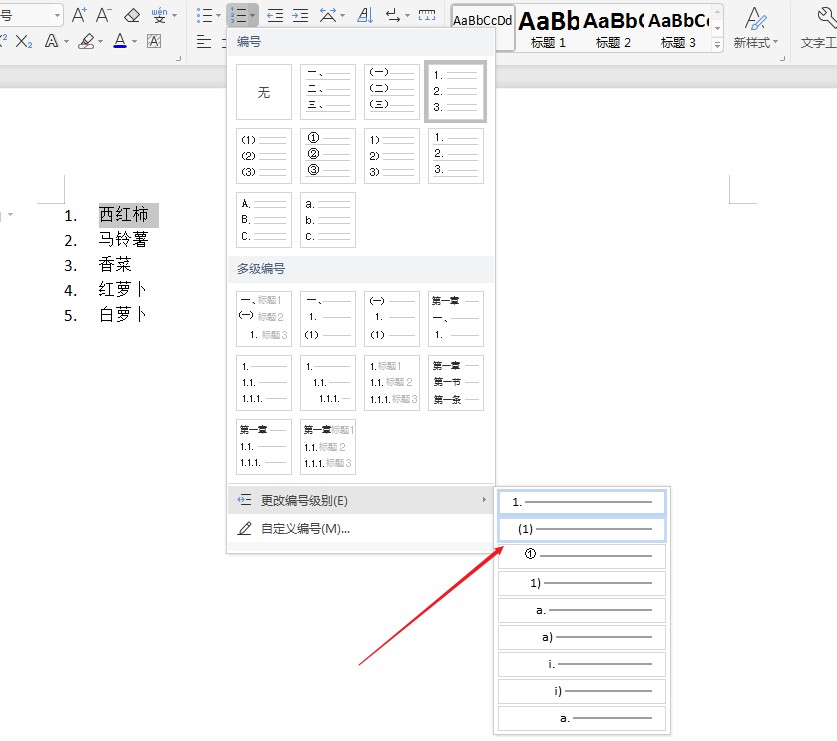Click the increase indent icon

(x=301, y=15)
